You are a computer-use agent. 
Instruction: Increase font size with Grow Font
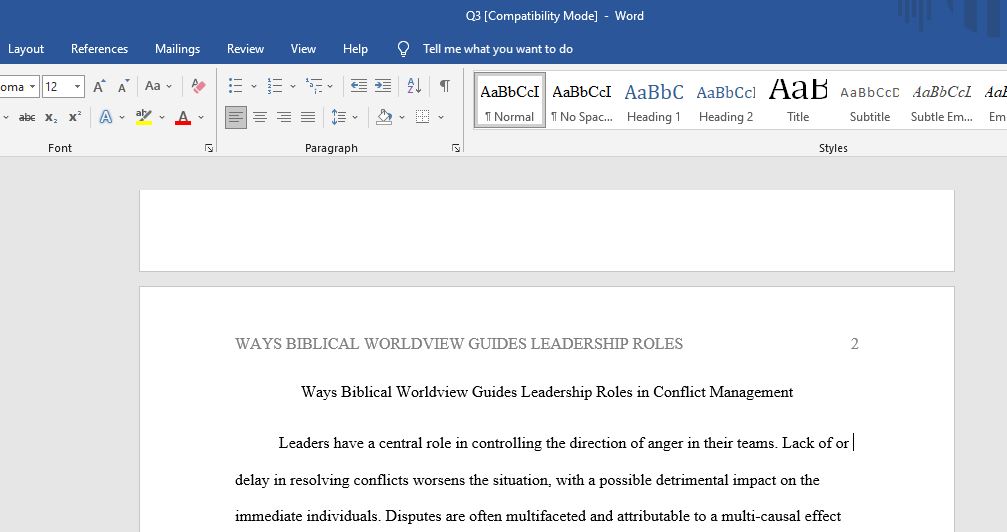pyautogui.click(x=99, y=85)
